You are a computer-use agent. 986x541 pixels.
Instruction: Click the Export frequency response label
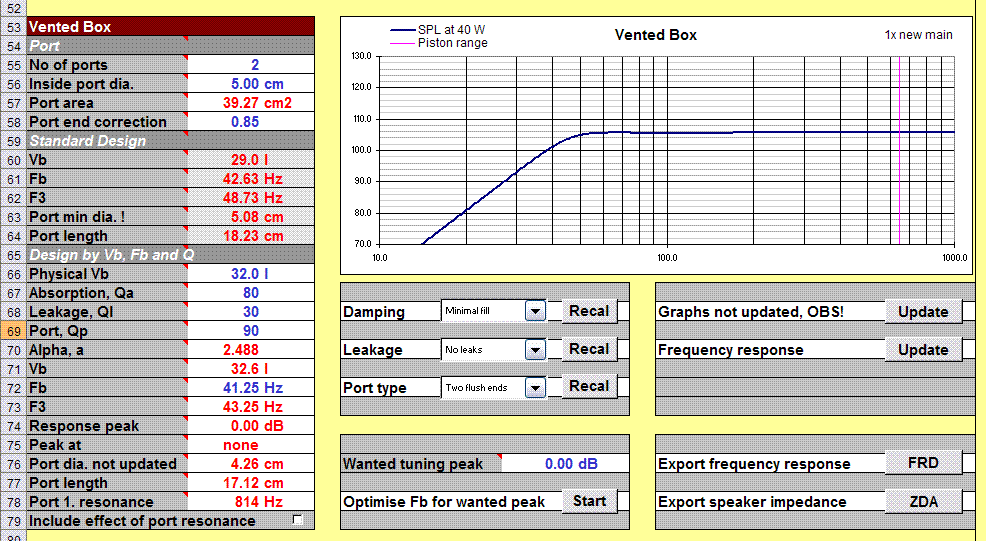coord(754,464)
